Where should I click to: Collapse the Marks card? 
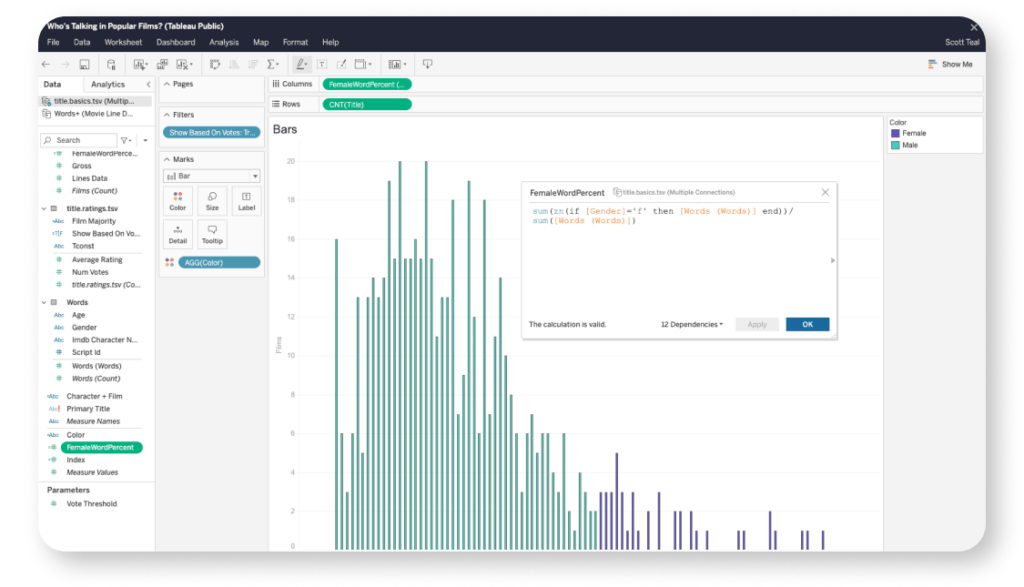(x=167, y=159)
